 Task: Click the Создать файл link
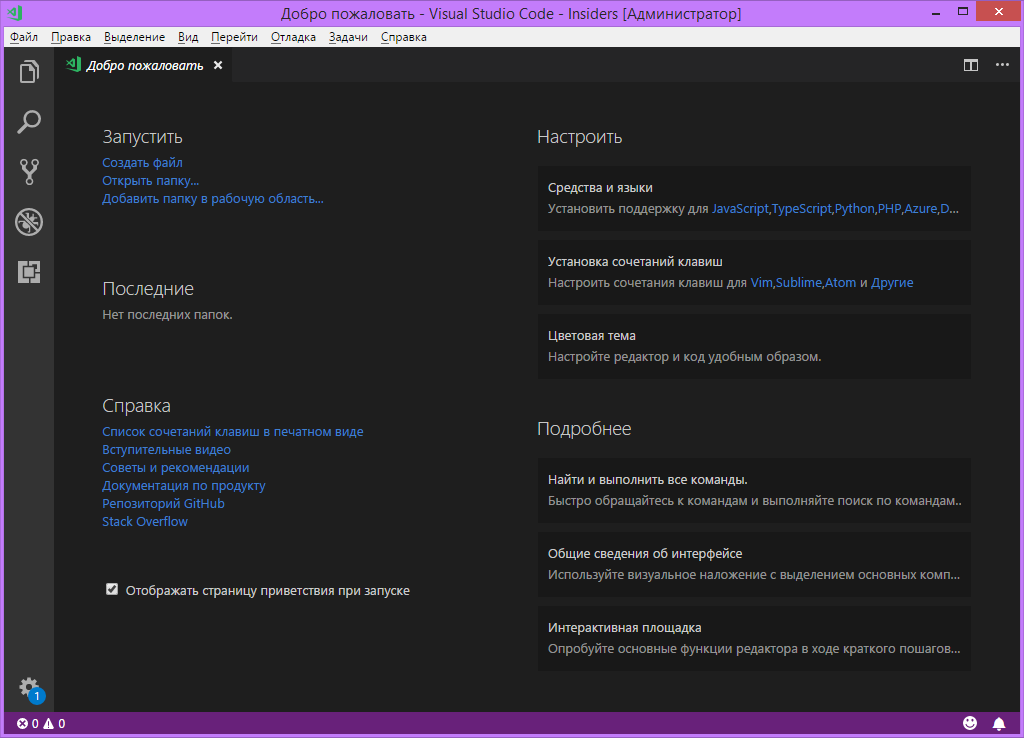[142, 163]
